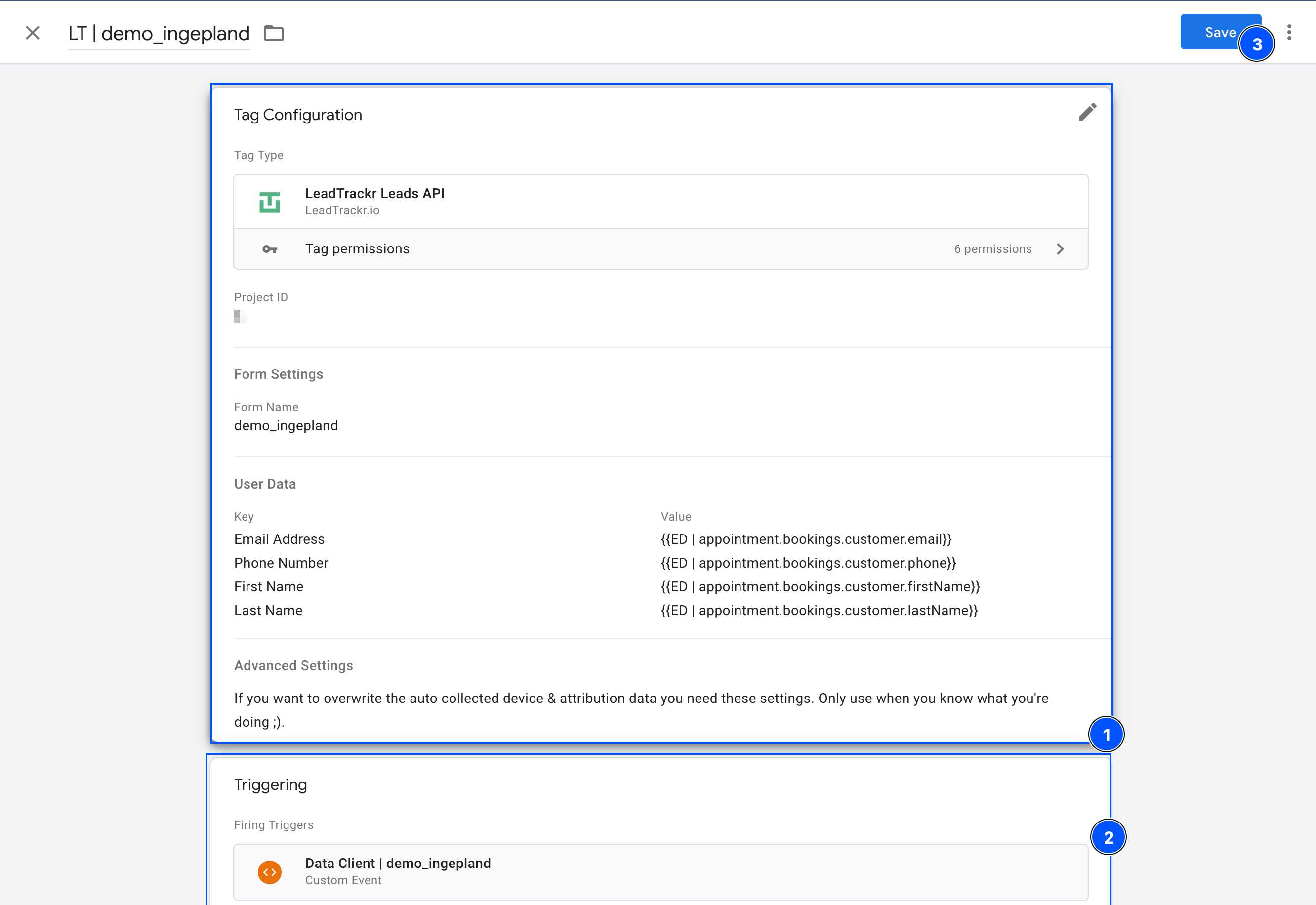The height and width of the screenshot is (905, 1316).
Task: Open the 6 permissions details
Action: (992, 249)
